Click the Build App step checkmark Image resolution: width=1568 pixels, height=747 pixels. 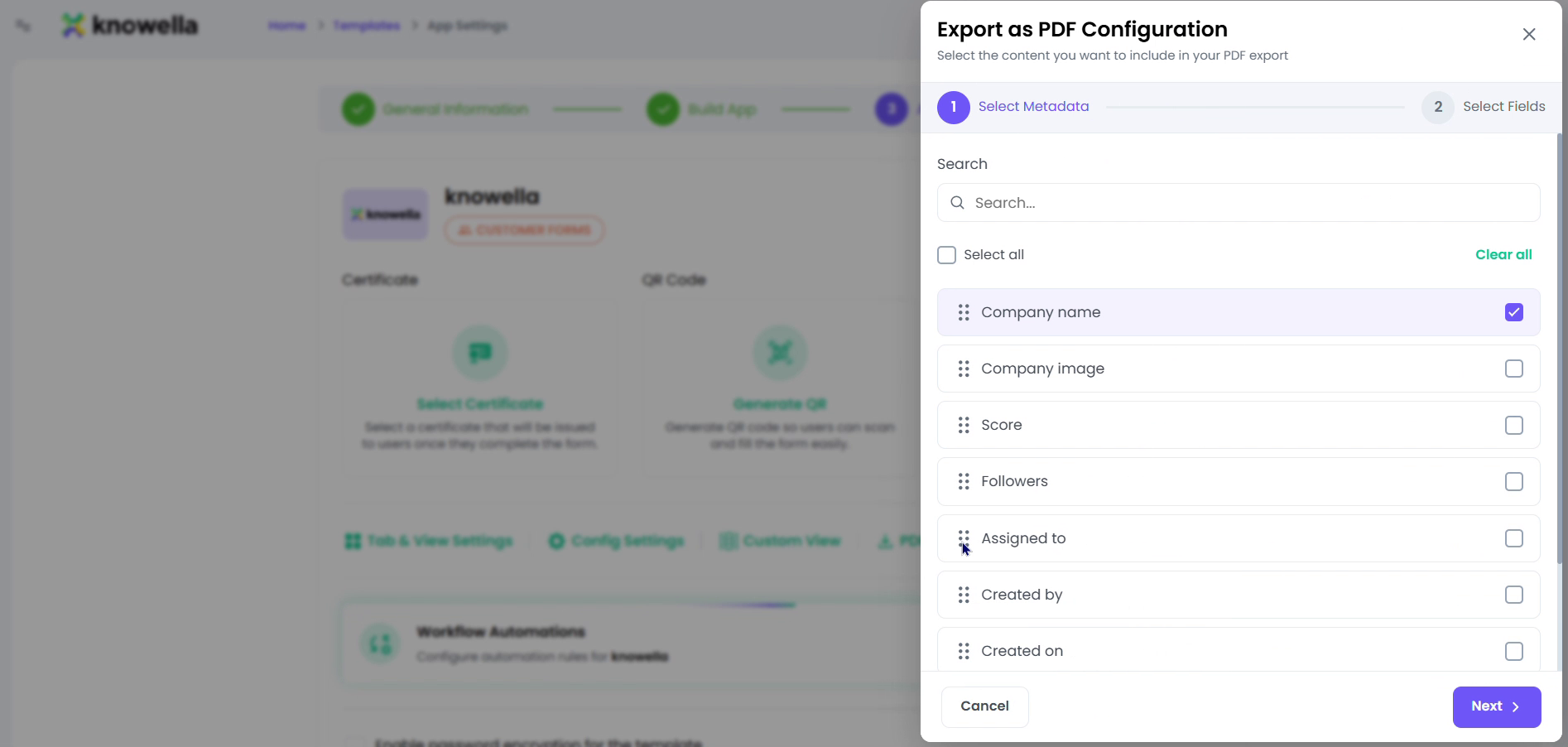[663, 109]
